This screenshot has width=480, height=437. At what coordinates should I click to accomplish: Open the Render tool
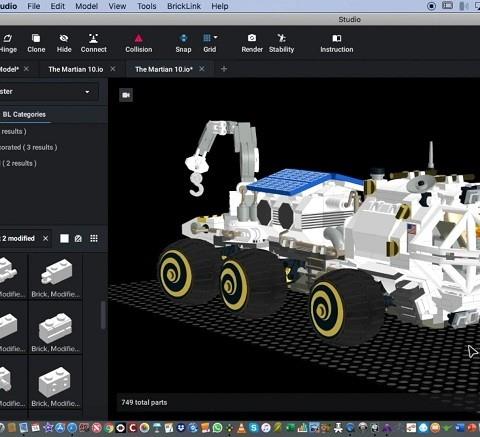coord(252,43)
